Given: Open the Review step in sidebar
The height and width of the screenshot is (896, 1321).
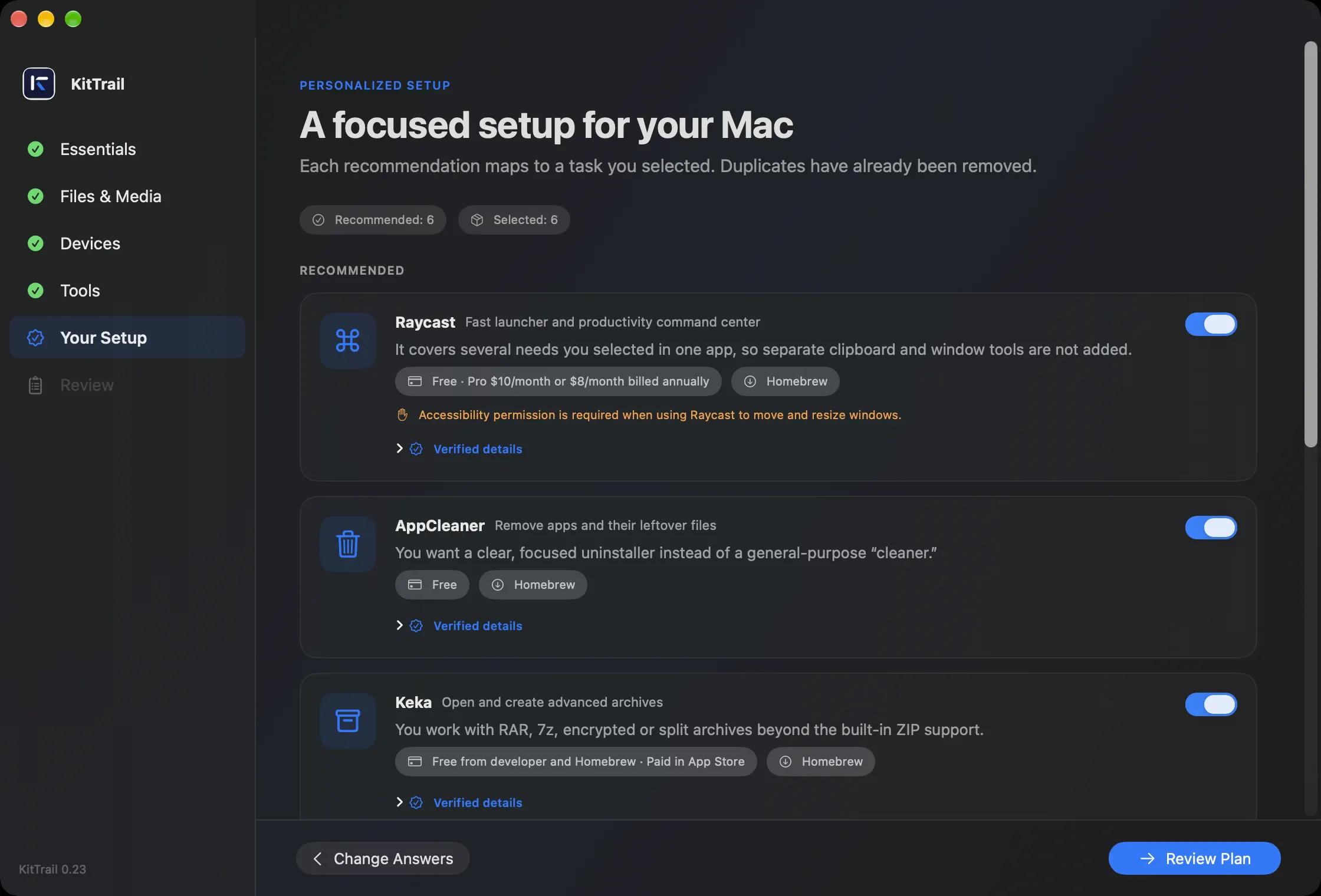Looking at the screenshot, I should tap(127, 385).
